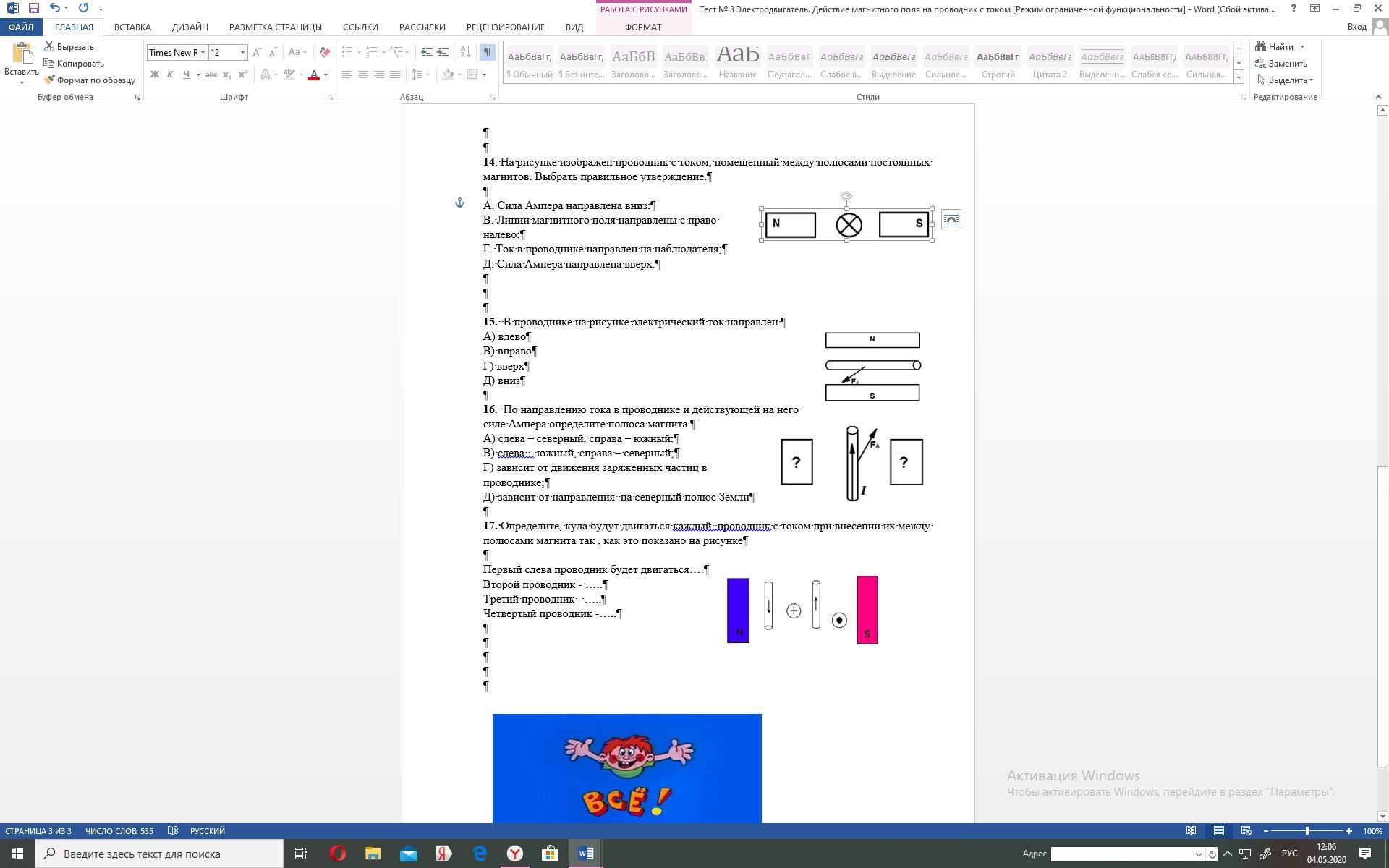This screenshot has width=1389, height=868.
Task: Open the font name dropdown
Action: 203,52
